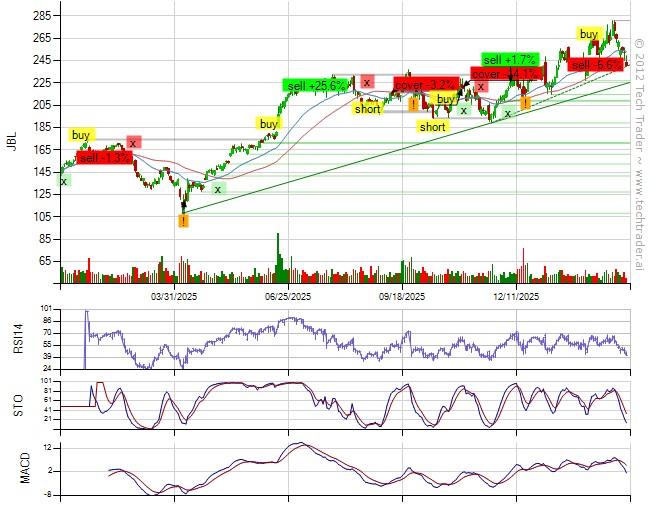
Task: Select the red "sell -6.6%" label
Action: coord(597,65)
